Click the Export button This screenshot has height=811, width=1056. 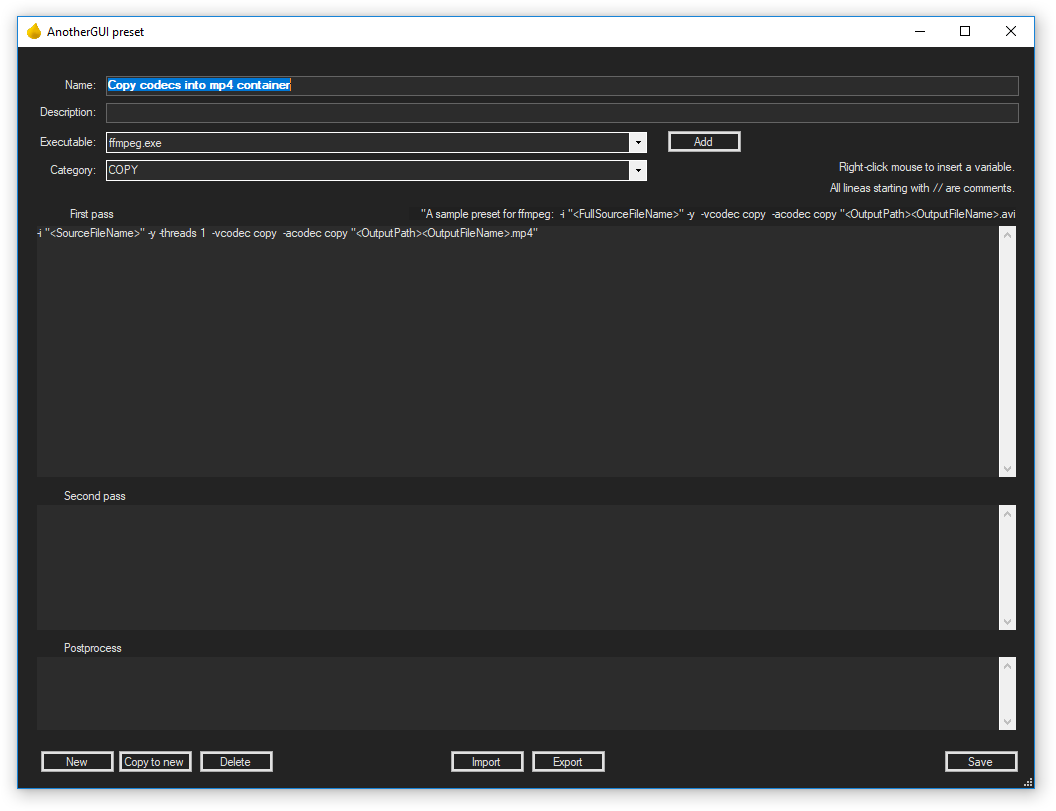(x=568, y=762)
